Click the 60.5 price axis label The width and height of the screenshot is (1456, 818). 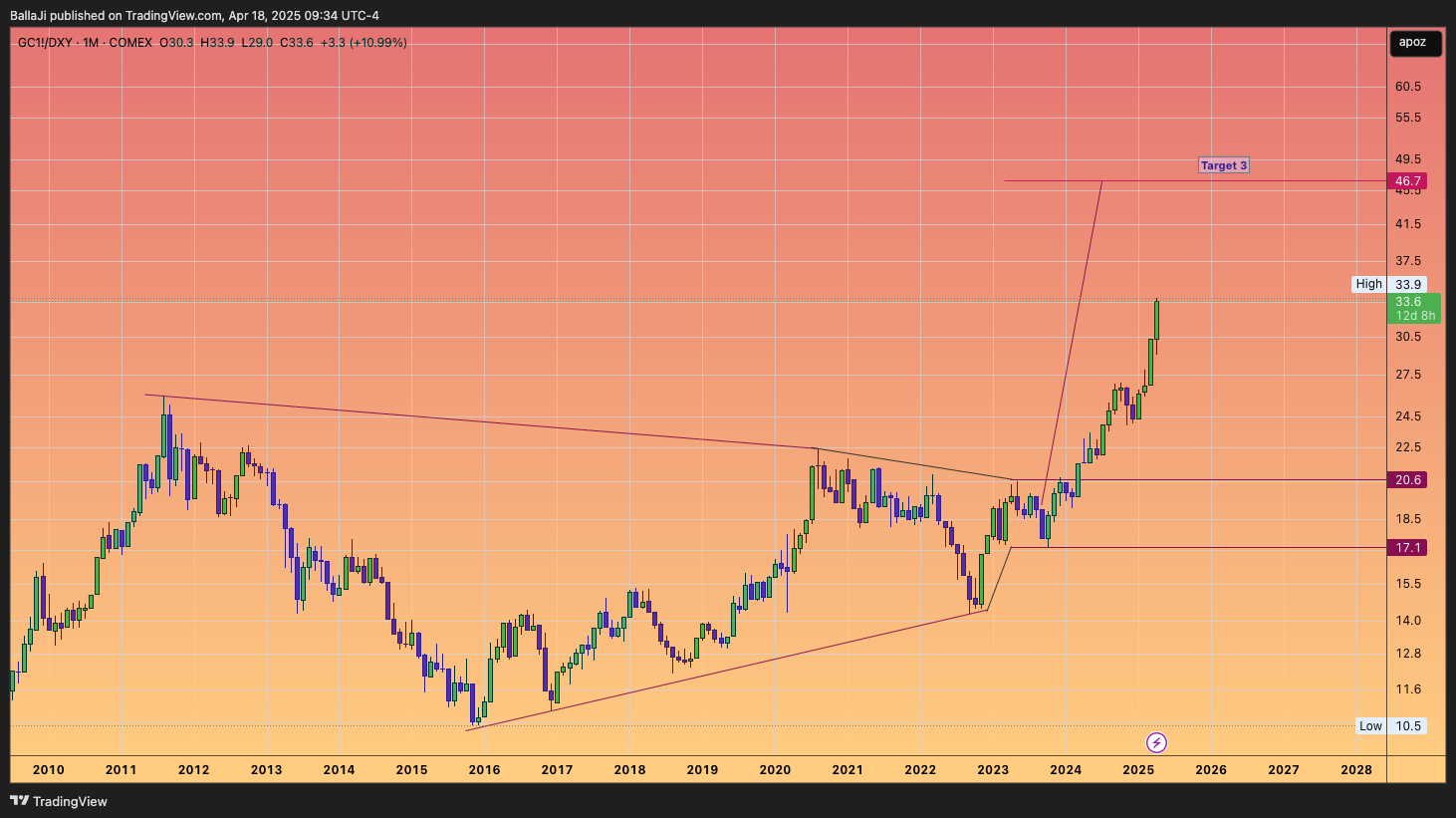1407,87
